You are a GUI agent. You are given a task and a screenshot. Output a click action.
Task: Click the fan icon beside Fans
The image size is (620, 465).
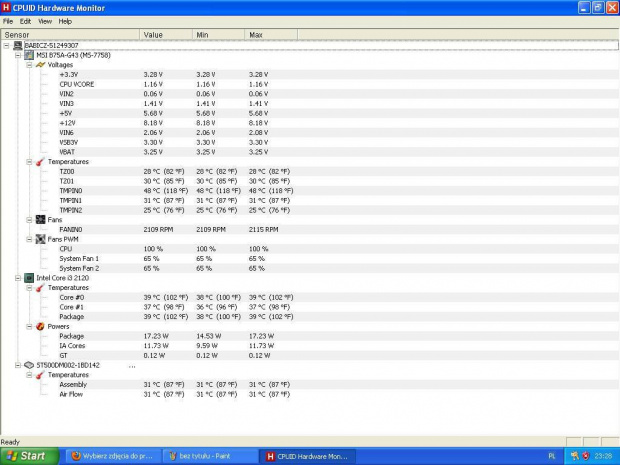(40, 219)
